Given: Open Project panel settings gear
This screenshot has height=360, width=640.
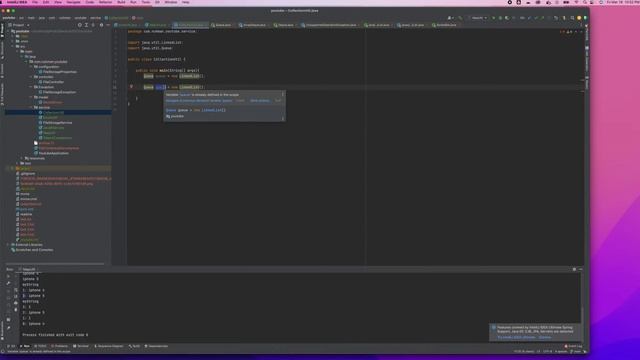Looking at the screenshot, I should [x=101, y=25].
